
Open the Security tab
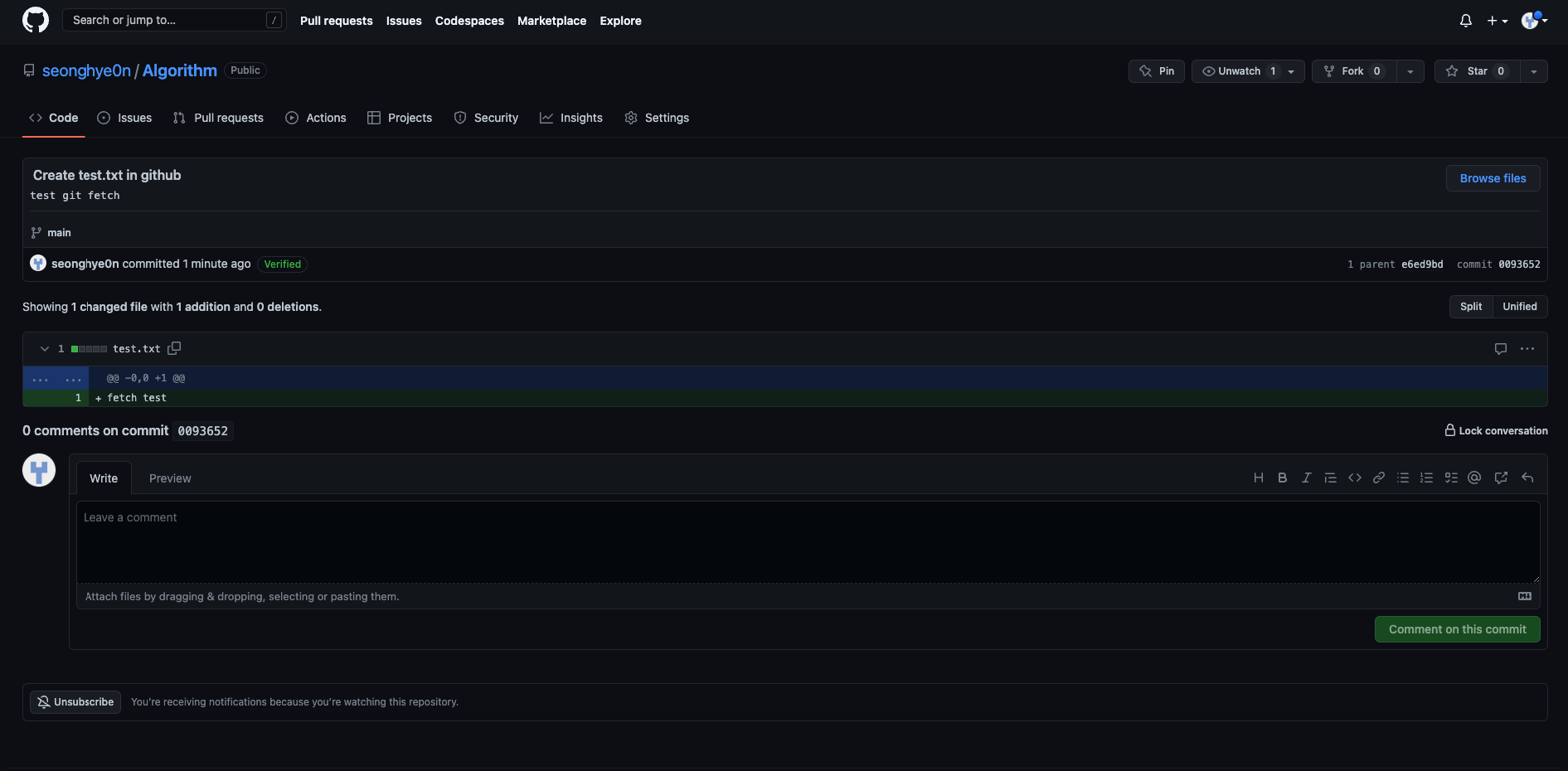click(x=486, y=118)
